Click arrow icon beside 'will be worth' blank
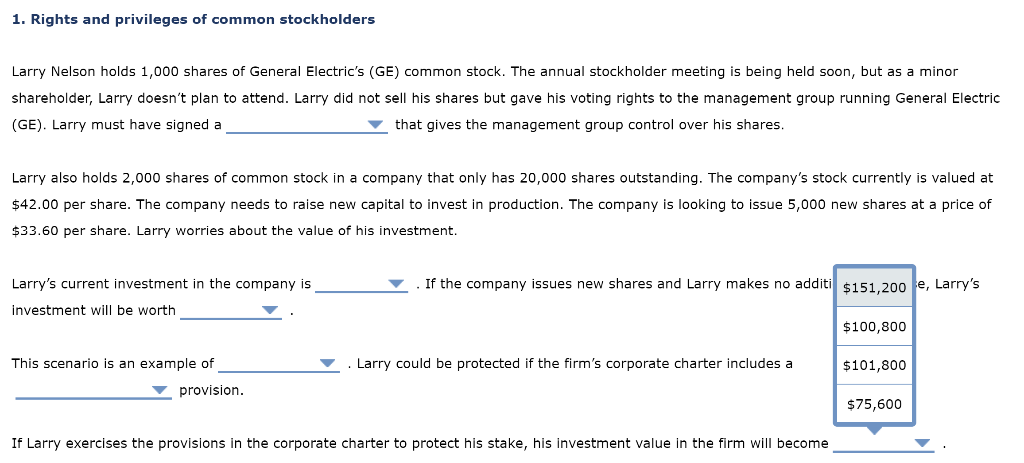This screenshot has height=463, width=1024. pos(270,310)
